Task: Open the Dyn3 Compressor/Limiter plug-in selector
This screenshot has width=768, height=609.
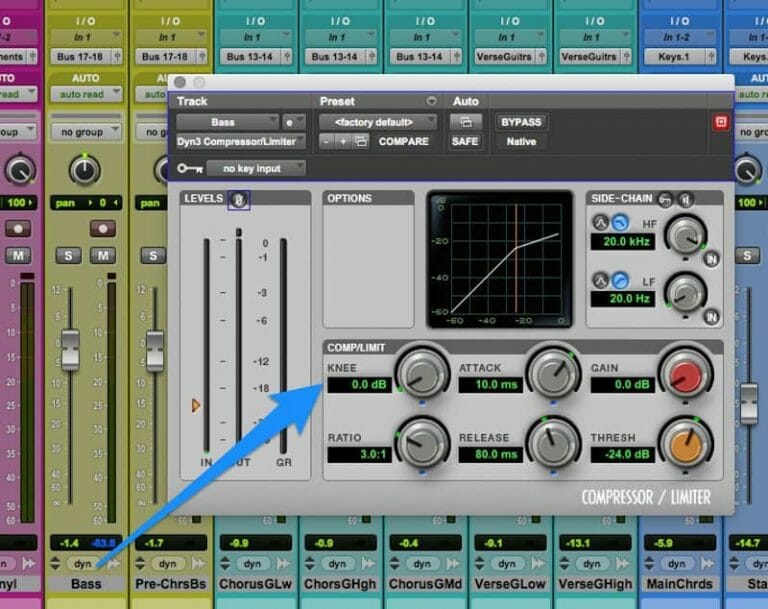Action: [241, 142]
